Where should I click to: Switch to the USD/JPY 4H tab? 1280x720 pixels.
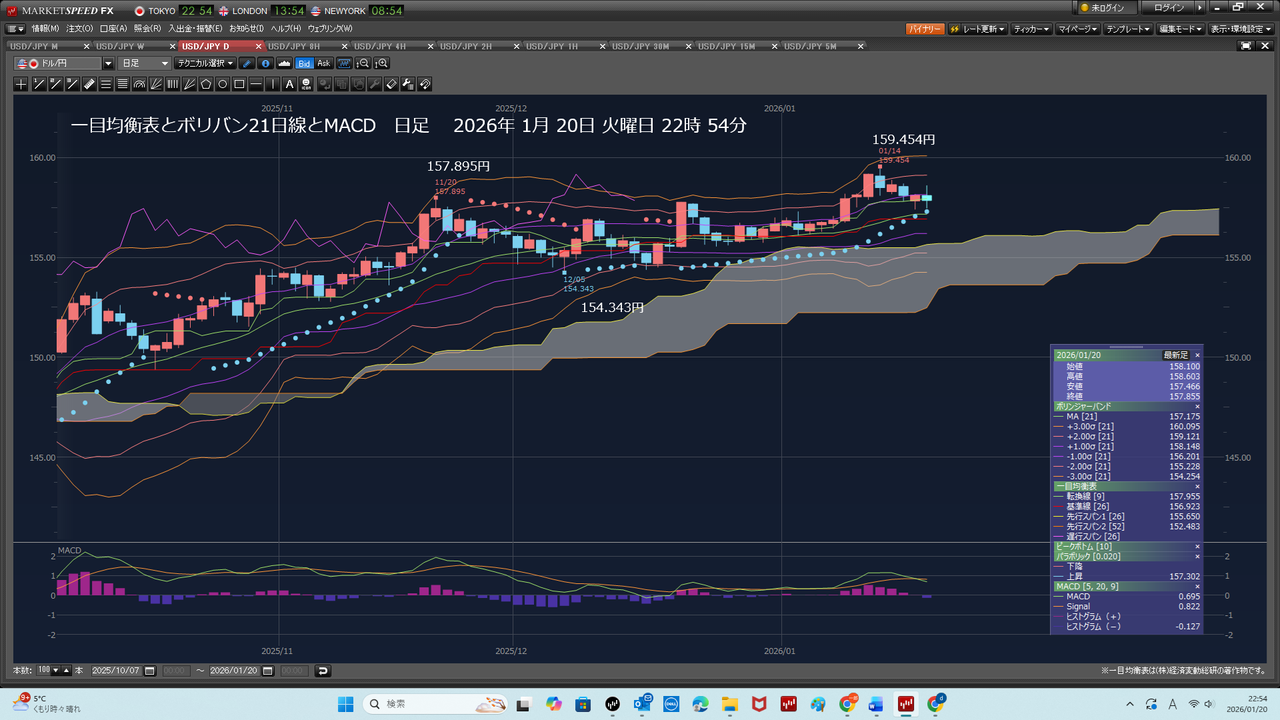(x=388, y=46)
